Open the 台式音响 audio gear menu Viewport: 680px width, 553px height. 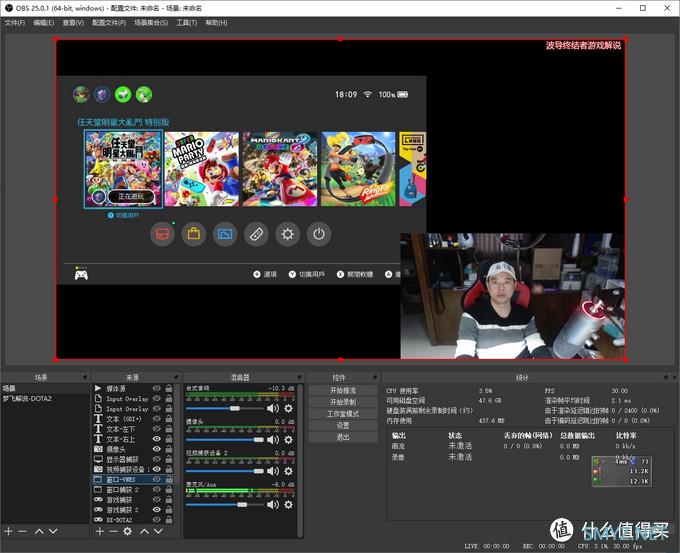[x=288, y=409]
